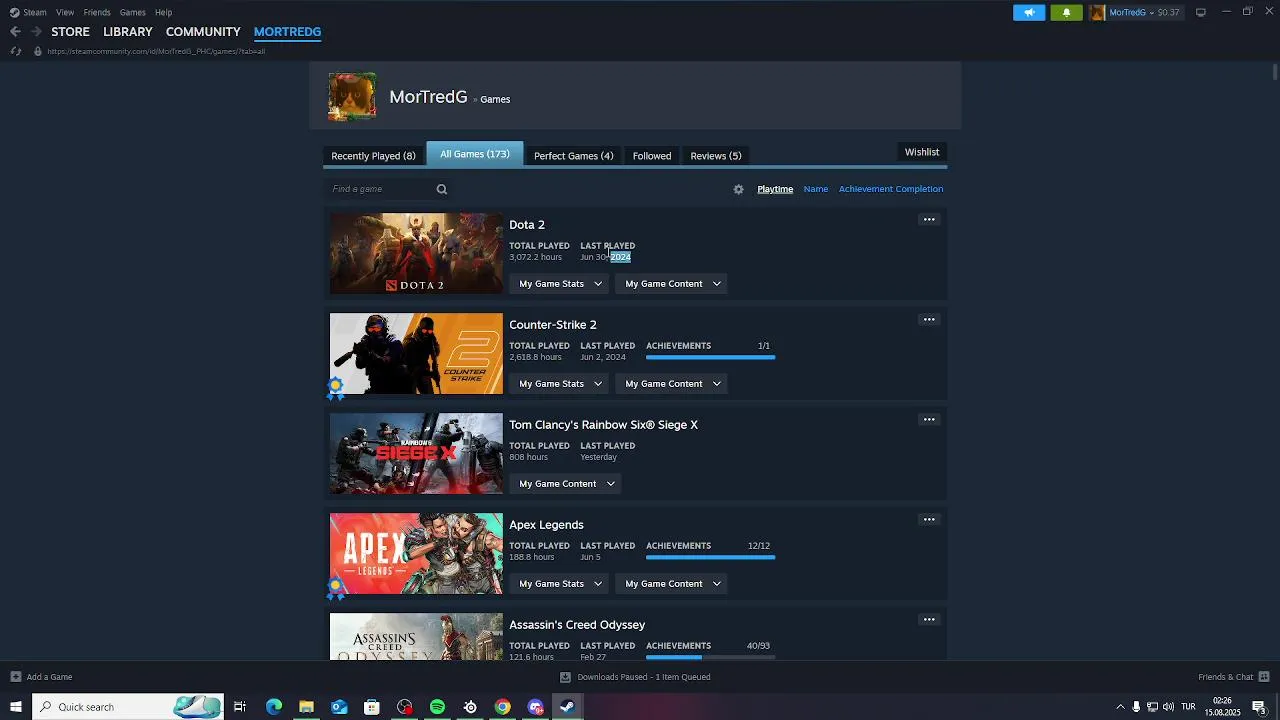Select the All Games (173) tab
Screen dimensions: 1280x720
(475, 154)
